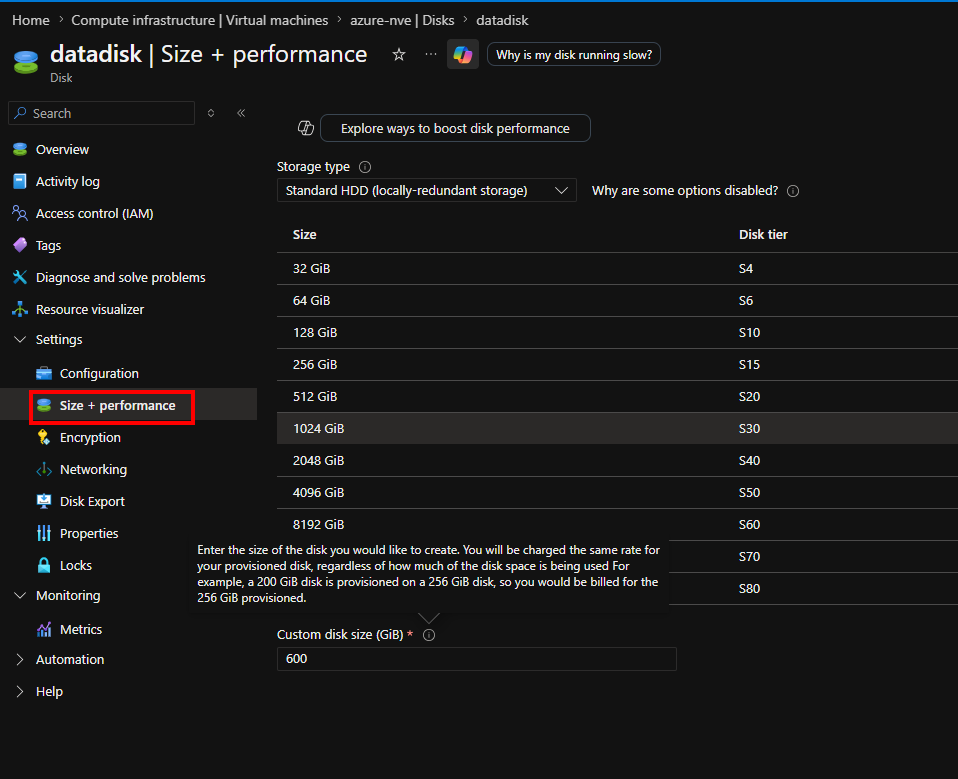Expand the Help section
The height and width of the screenshot is (779, 958).
(20, 691)
